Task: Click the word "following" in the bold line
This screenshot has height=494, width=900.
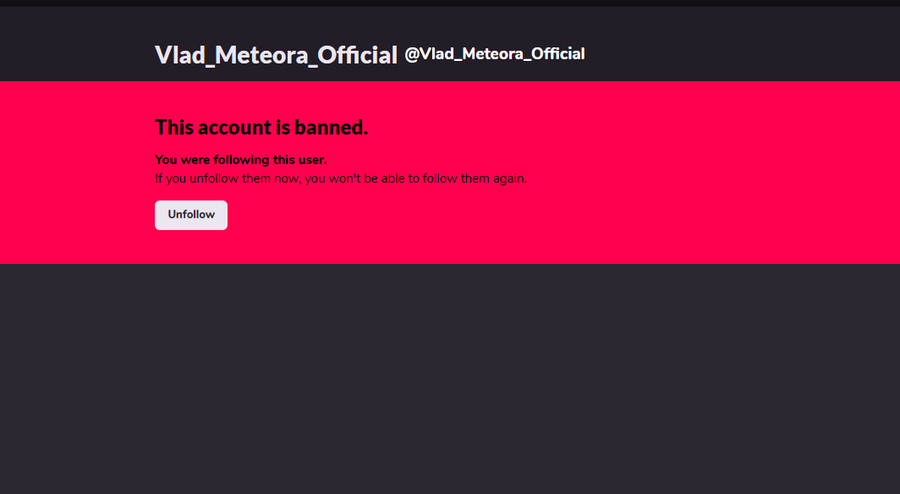Action: pyautogui.click(x=240, y=160)
